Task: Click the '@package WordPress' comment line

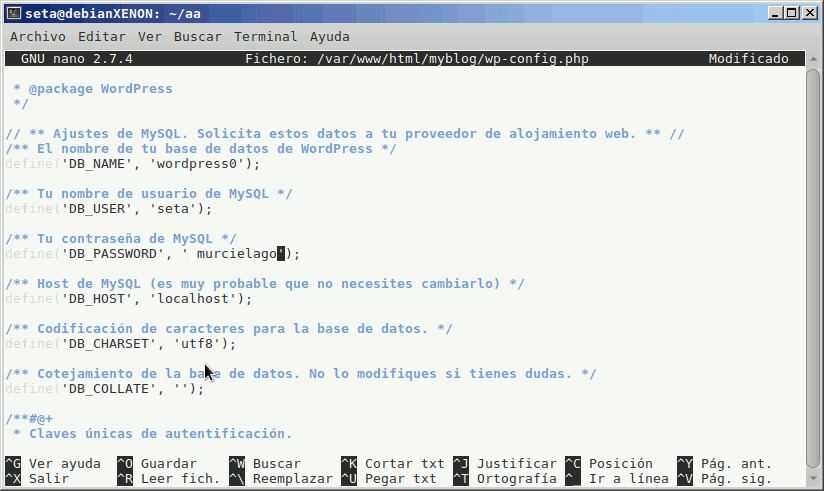Action: (x=93, y=89)
